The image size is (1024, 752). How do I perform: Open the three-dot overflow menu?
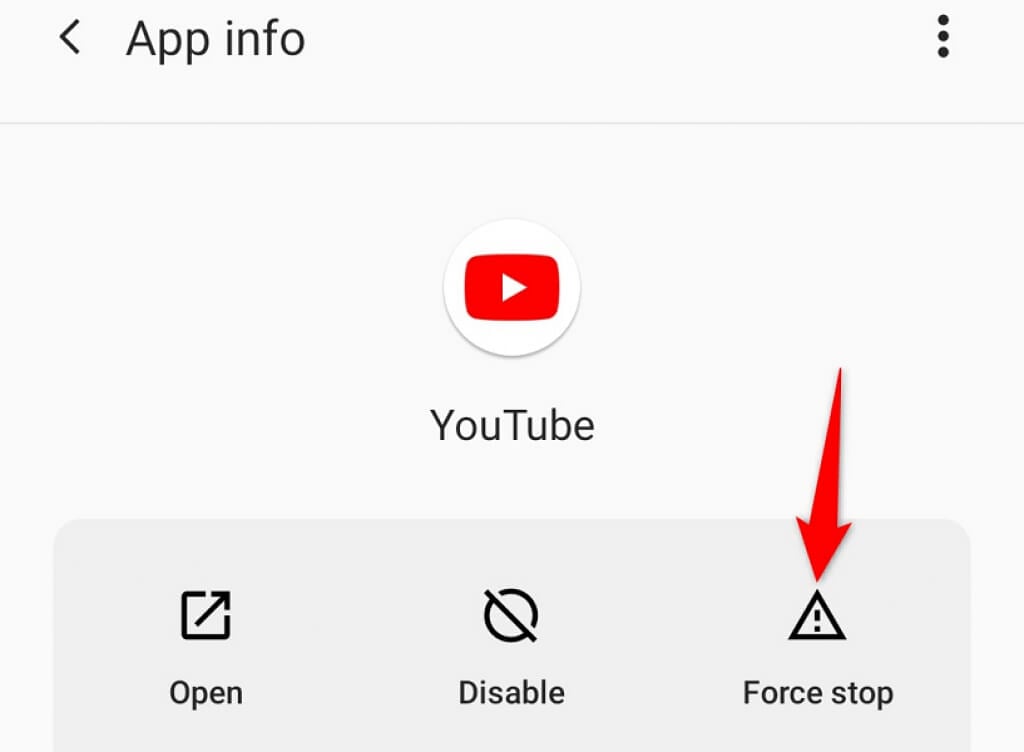(942, 37)
